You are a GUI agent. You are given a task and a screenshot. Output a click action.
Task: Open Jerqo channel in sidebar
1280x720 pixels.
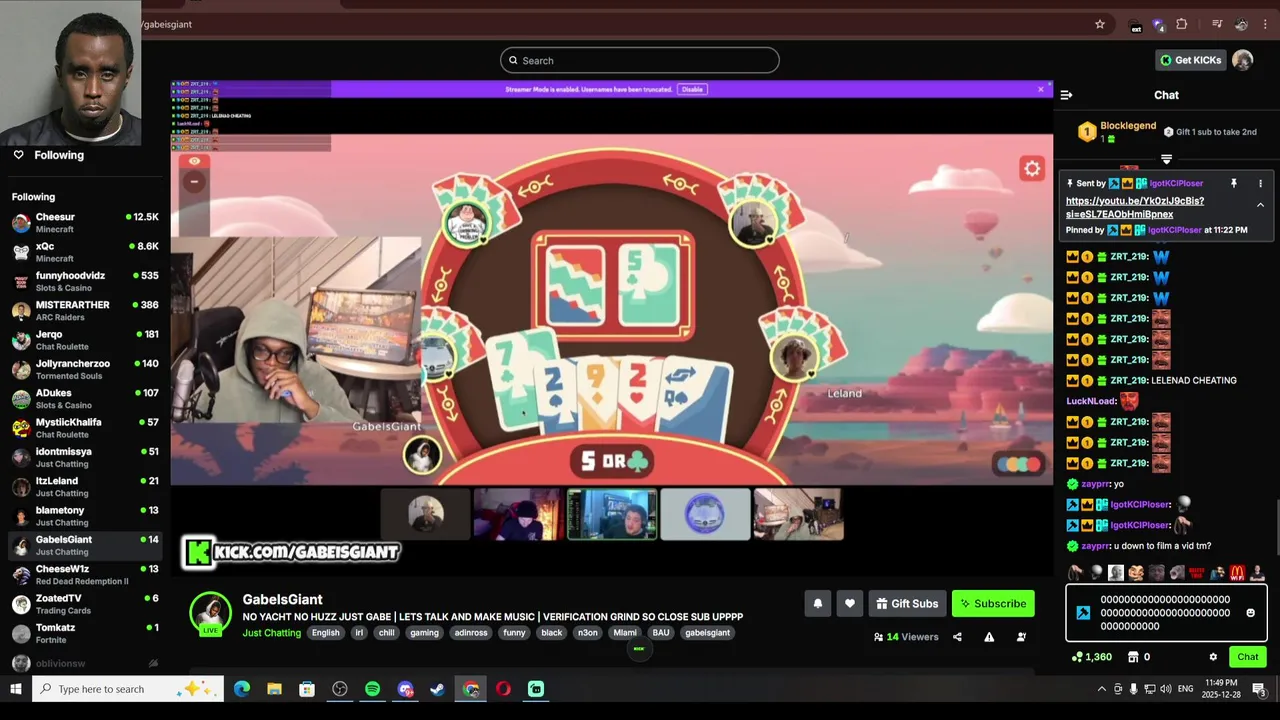click(85, 340)
